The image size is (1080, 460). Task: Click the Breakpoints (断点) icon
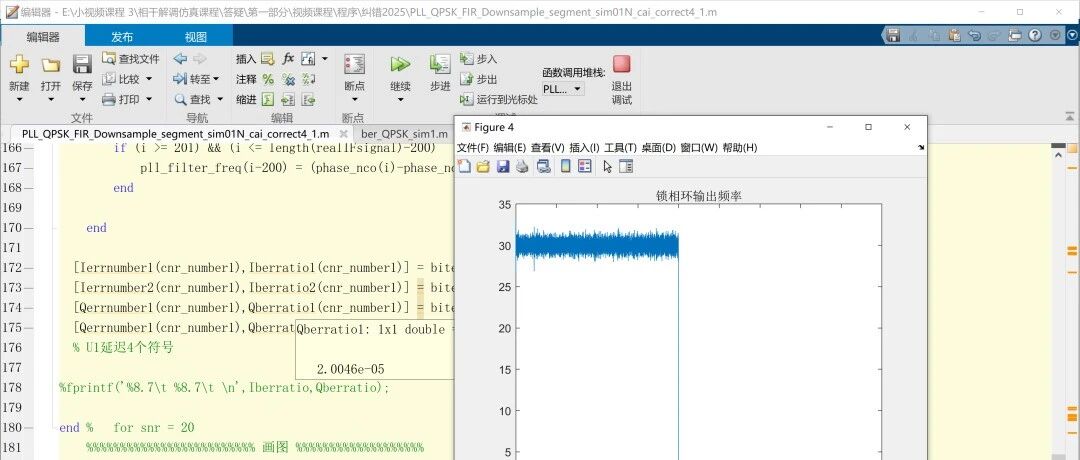point(354,65)
